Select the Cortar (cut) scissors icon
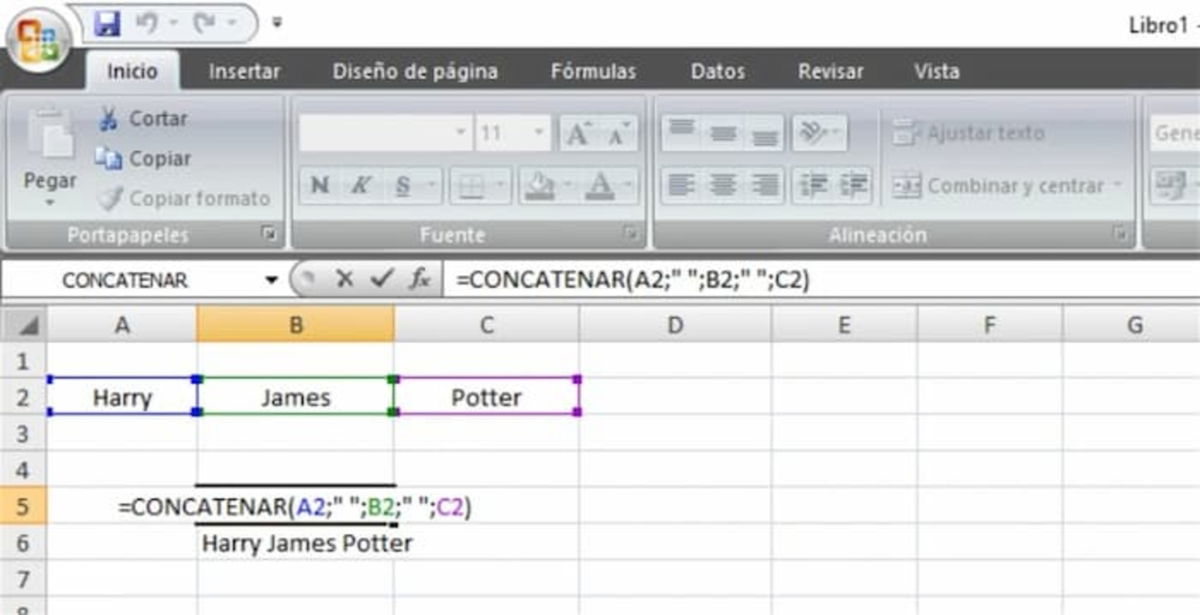Image resolution: width=1200 pixels, height=615 pixels. [111, 118]
